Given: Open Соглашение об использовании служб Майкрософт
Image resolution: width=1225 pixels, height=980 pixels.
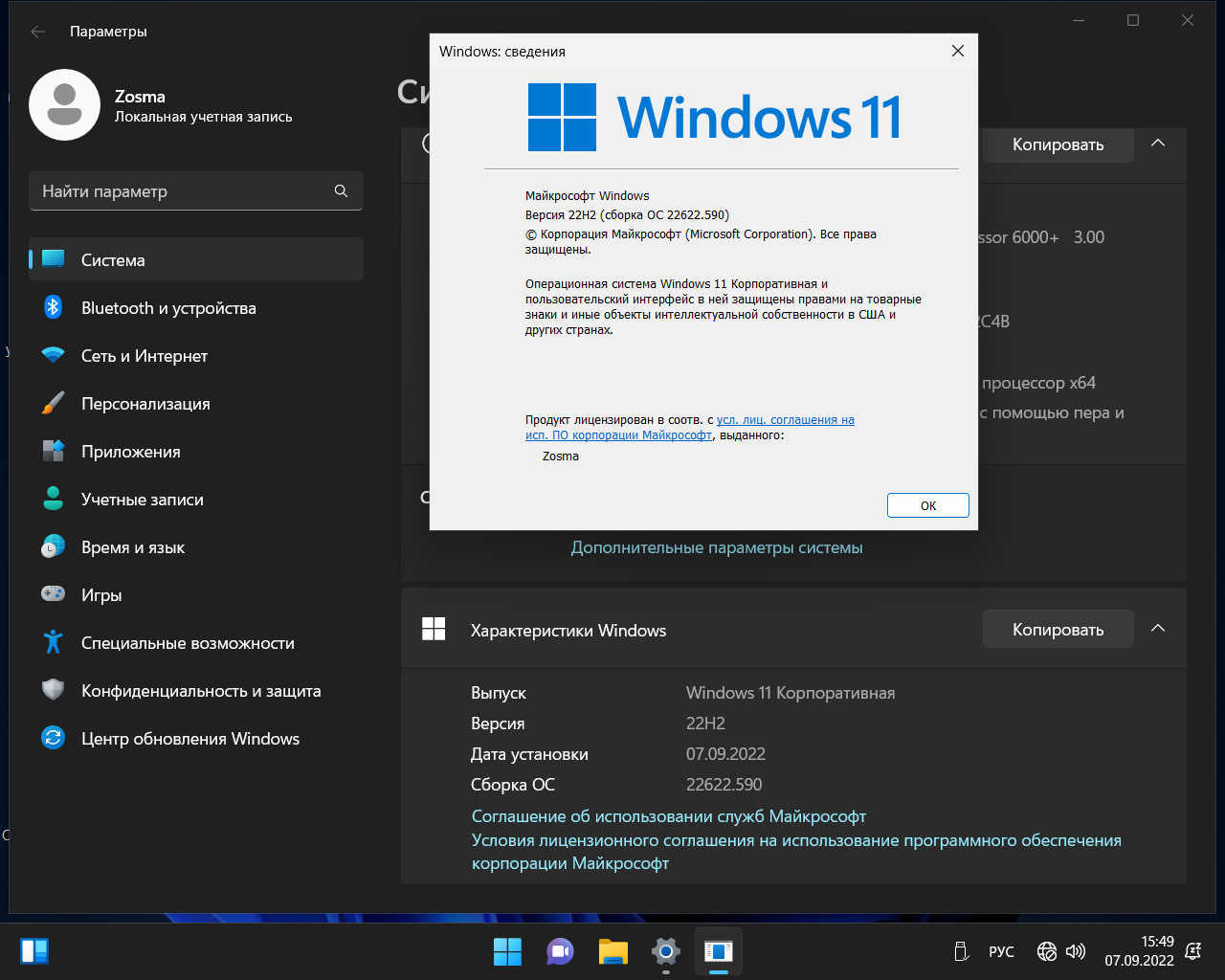Looking at the screenshot, I should point(668,816).
